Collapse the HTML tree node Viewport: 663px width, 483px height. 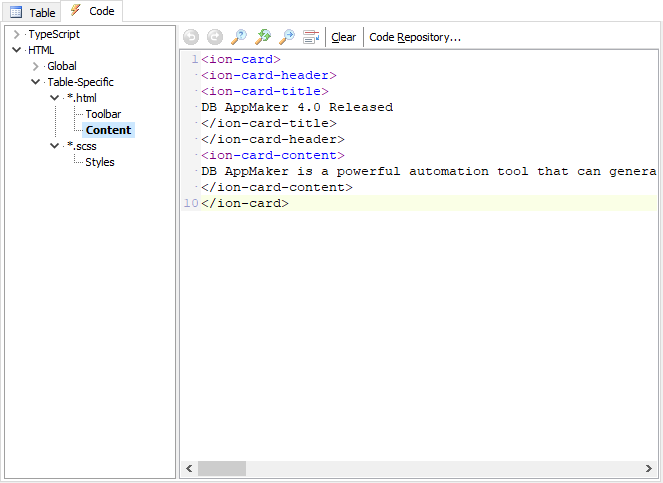tap(16, 50)
